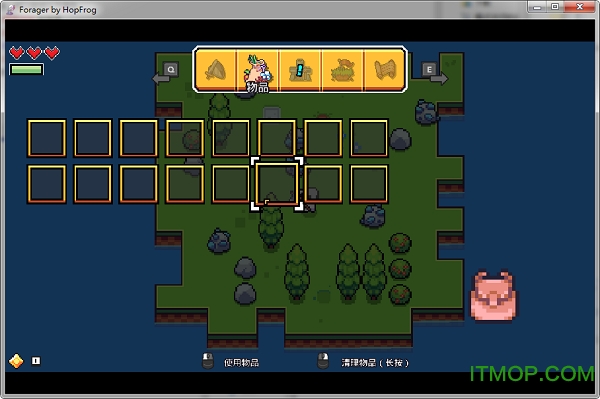The width and height of the screenshot is (600, 399).
Task: Select the 物品 items tab
Action: point(258,70)
